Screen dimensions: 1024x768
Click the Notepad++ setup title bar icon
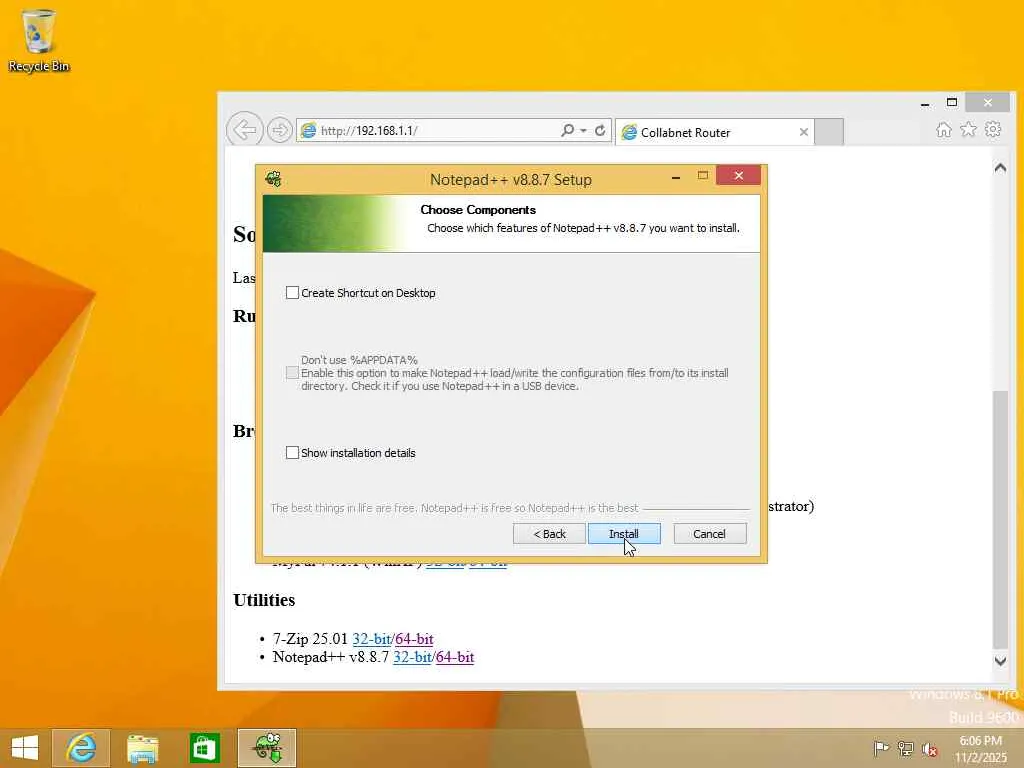pos(274,178)
